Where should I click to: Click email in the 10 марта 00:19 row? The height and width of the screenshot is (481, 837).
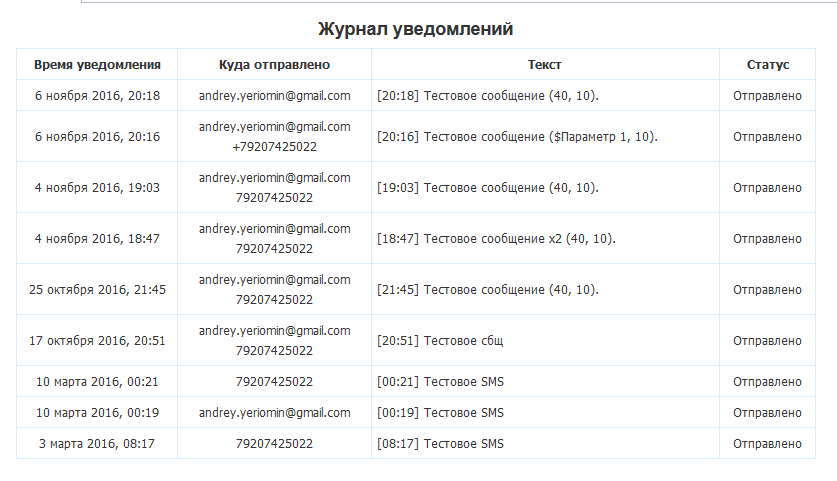point(274,413)
